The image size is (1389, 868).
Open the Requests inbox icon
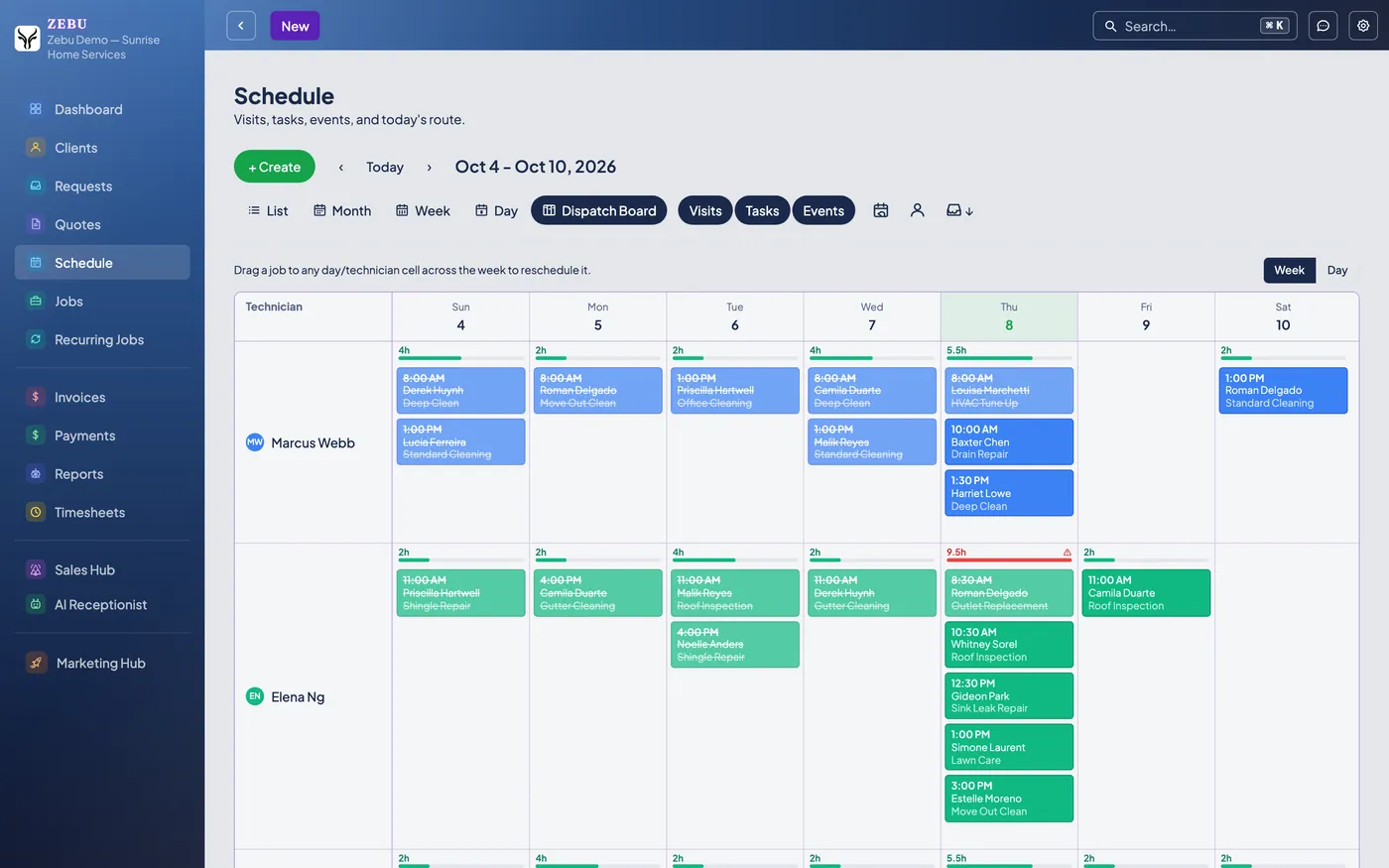click(36, 186)
